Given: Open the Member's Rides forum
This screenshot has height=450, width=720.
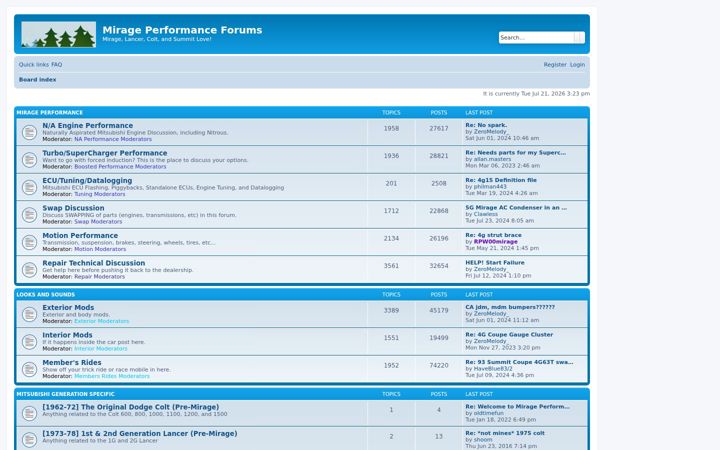Looking at the screenshot, I should click(72, 363).
